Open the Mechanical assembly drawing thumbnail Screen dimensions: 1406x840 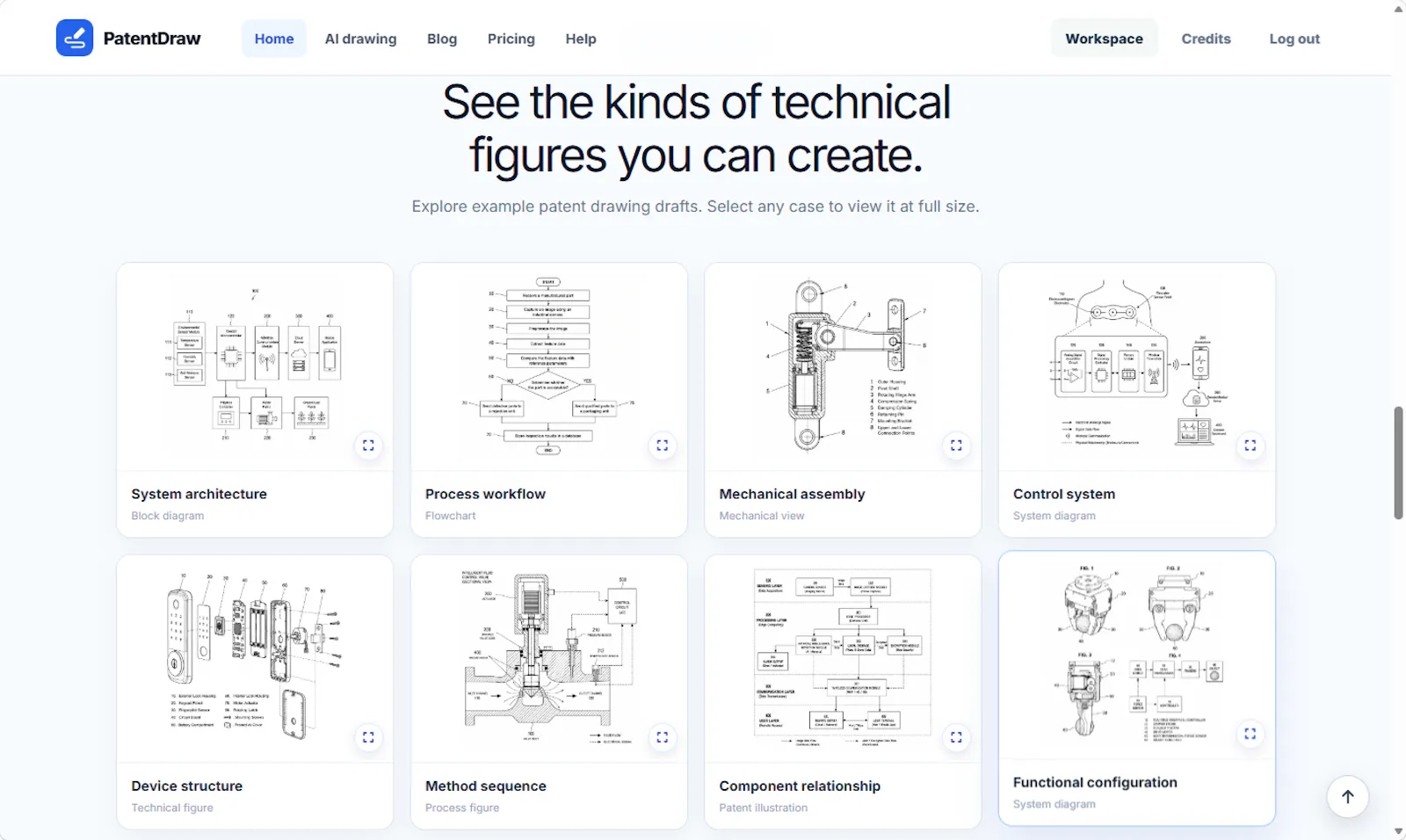(843, 367)
